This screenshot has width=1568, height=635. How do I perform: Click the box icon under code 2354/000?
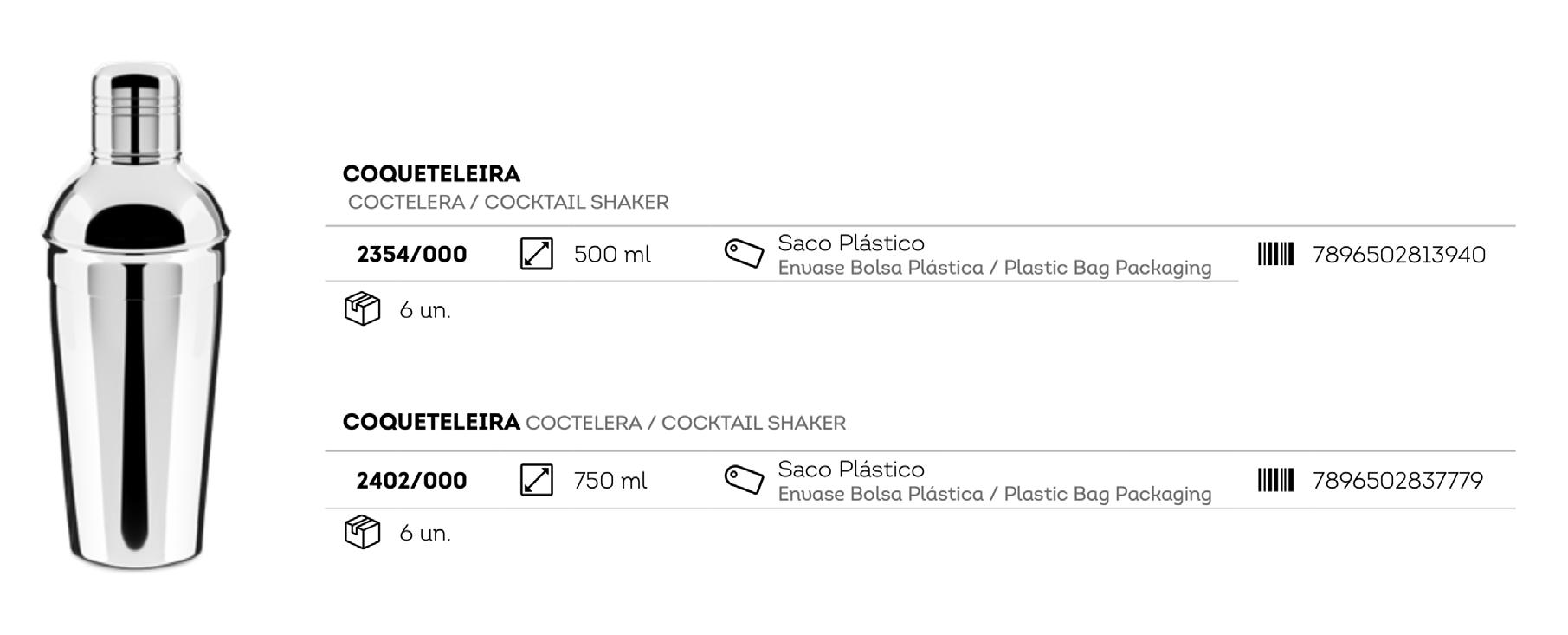point(362,309)
